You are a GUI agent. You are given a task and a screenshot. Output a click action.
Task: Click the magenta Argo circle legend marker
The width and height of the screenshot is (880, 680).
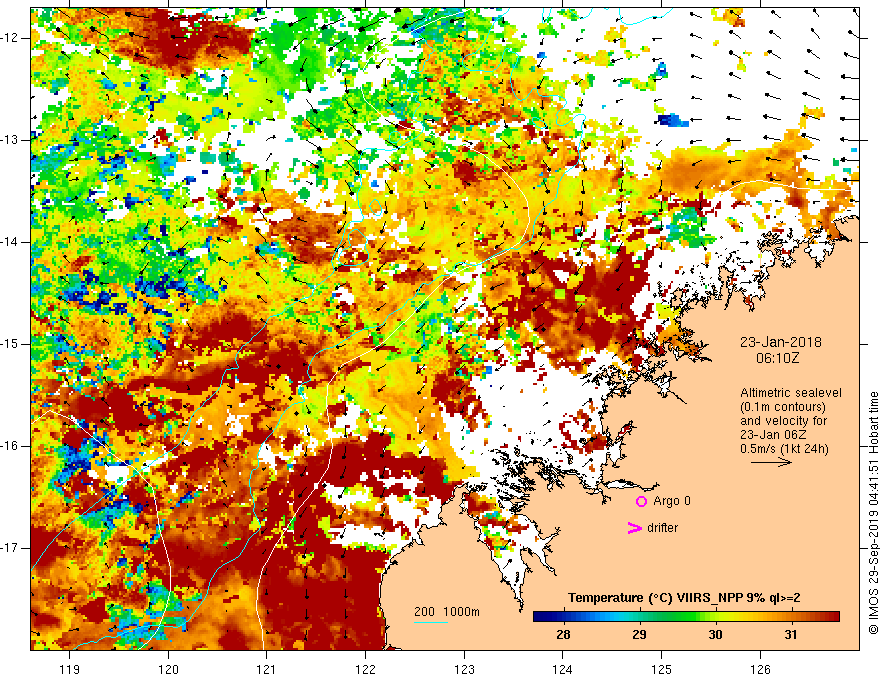[x=641, y=502]
